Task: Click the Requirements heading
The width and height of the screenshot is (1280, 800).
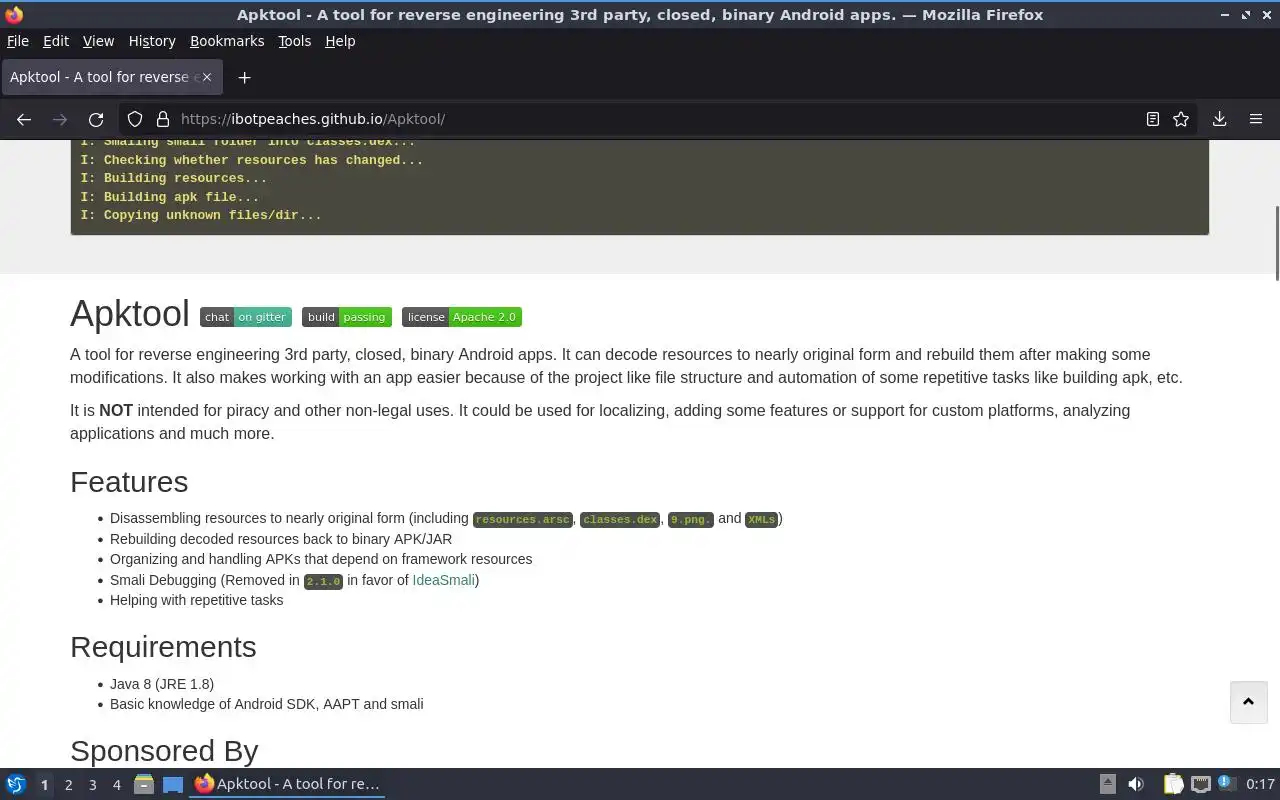Action: (x=163, y=647)
